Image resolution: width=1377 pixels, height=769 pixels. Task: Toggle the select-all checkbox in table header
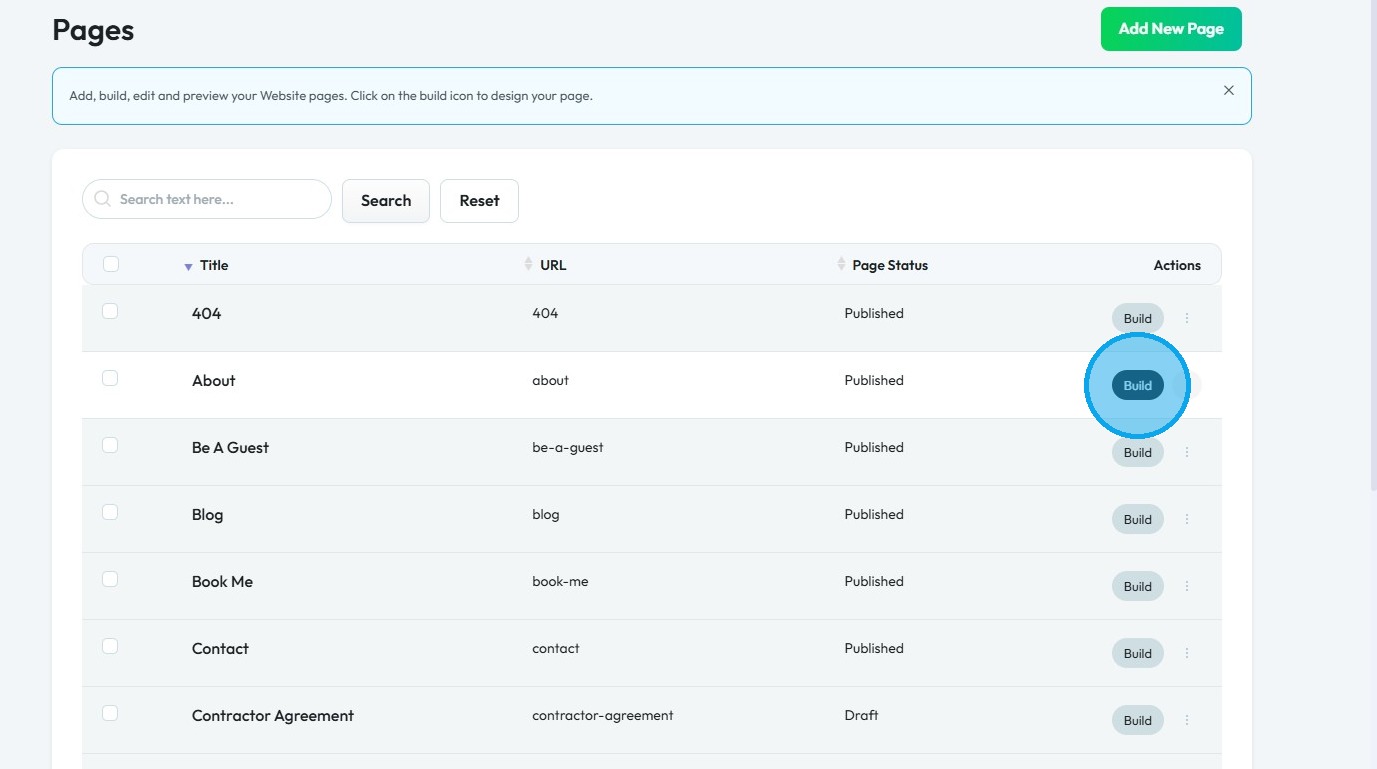[x=111, y=264]
